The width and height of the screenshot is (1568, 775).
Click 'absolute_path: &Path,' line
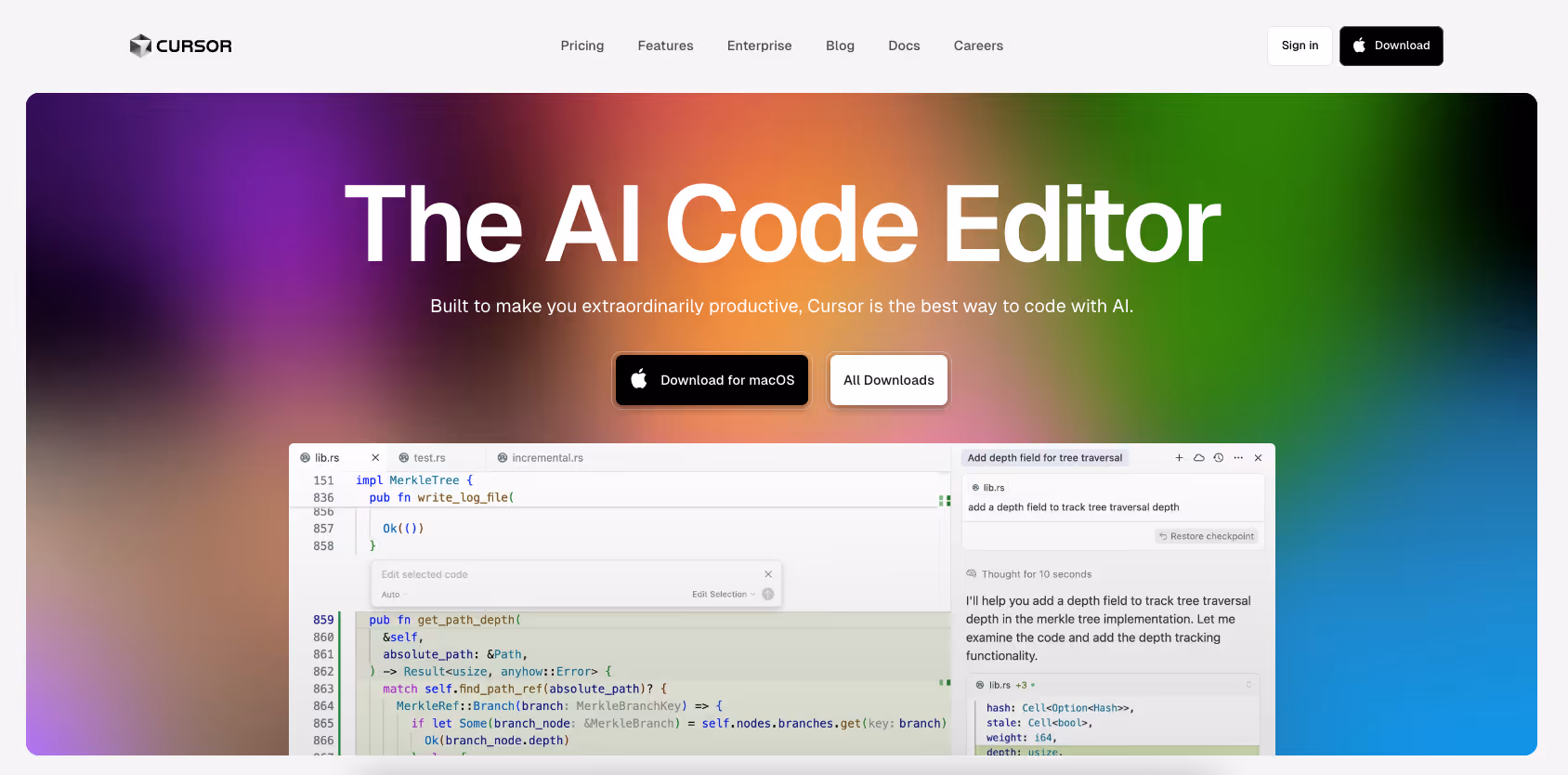(455, 654)
